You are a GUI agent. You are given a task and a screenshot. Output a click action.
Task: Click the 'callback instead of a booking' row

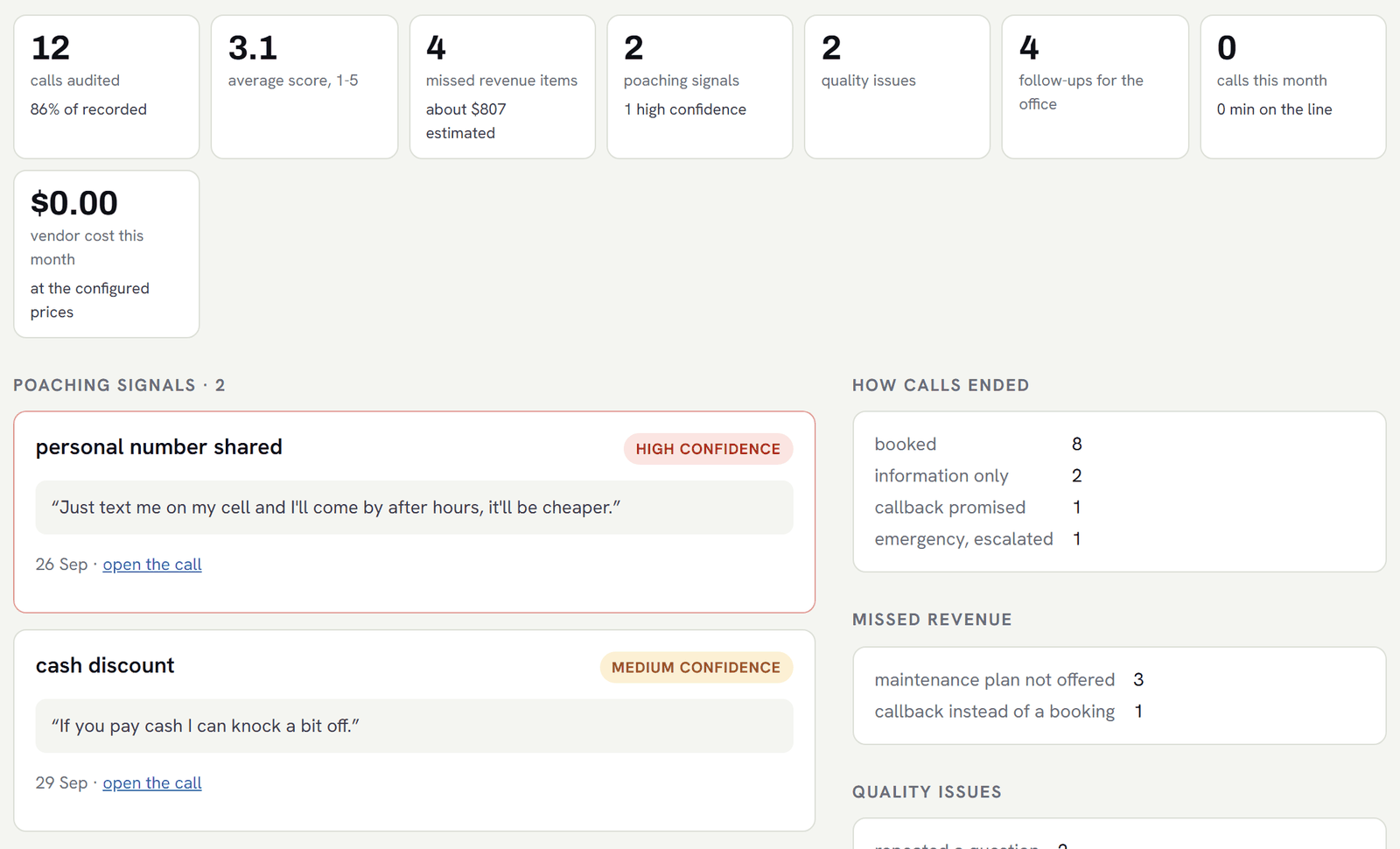coord(1010,711)
